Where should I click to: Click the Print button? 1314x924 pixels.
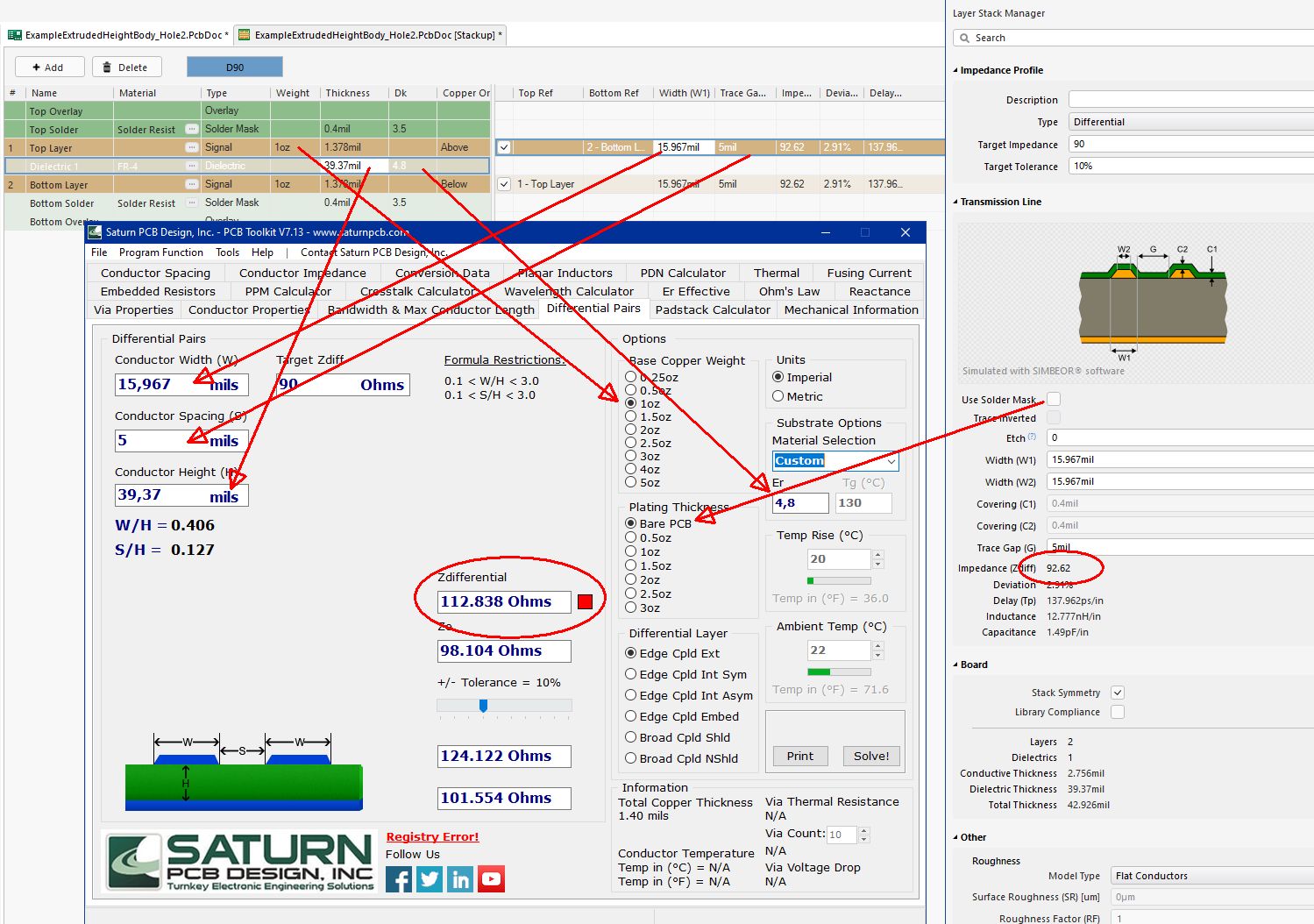tap(800, 756)
